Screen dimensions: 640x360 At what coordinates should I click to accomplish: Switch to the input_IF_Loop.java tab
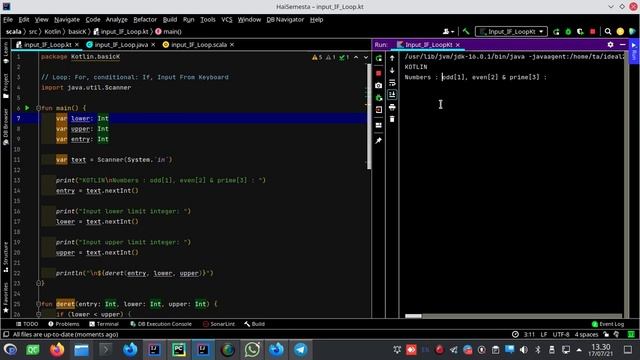(x=121, y=44)
